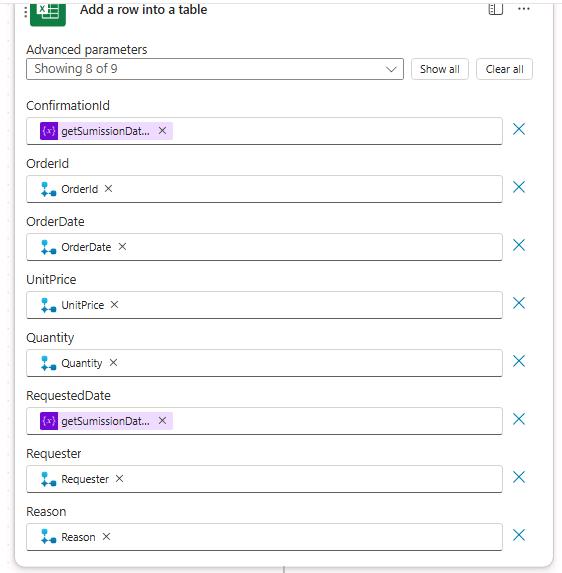Remove the OrderId parameter field

tap(519, 187)
